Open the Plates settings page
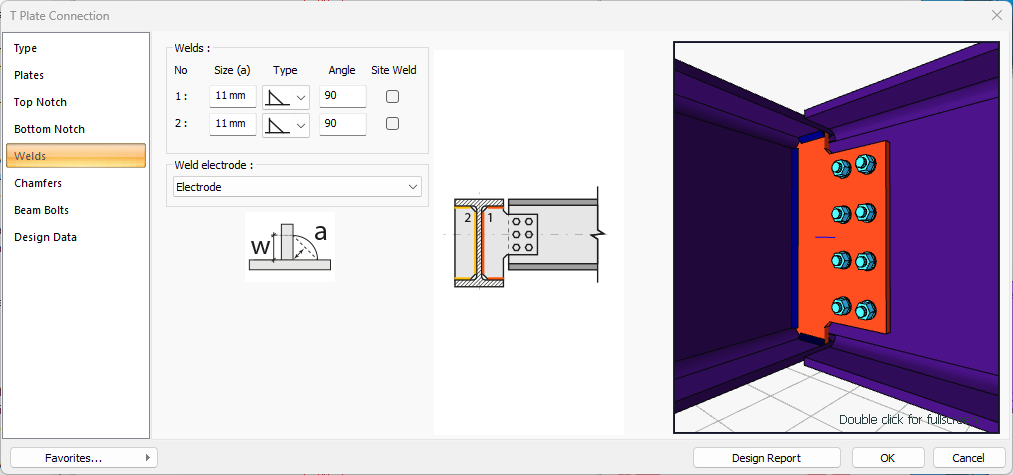This screenshot has height=475, width=1013. 29,75
